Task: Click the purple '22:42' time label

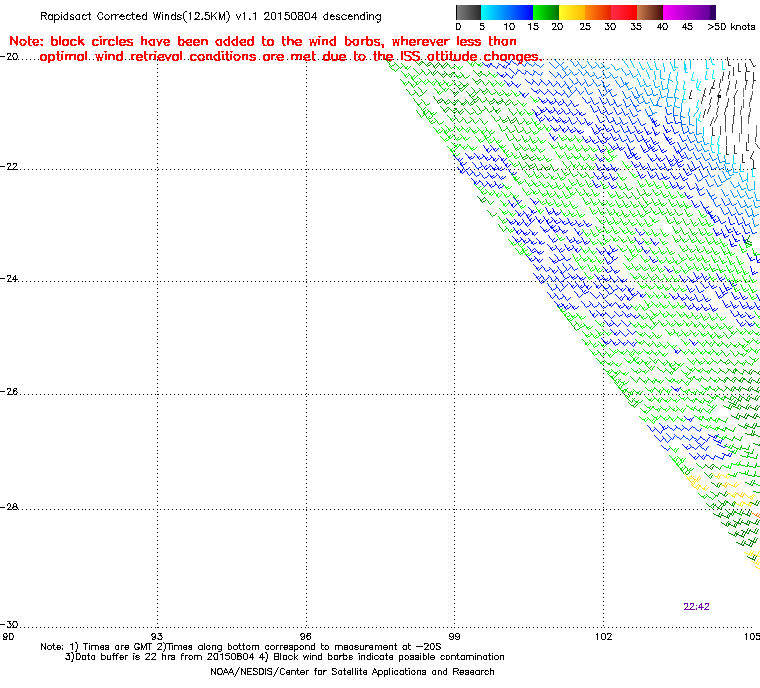Action: 697,607
